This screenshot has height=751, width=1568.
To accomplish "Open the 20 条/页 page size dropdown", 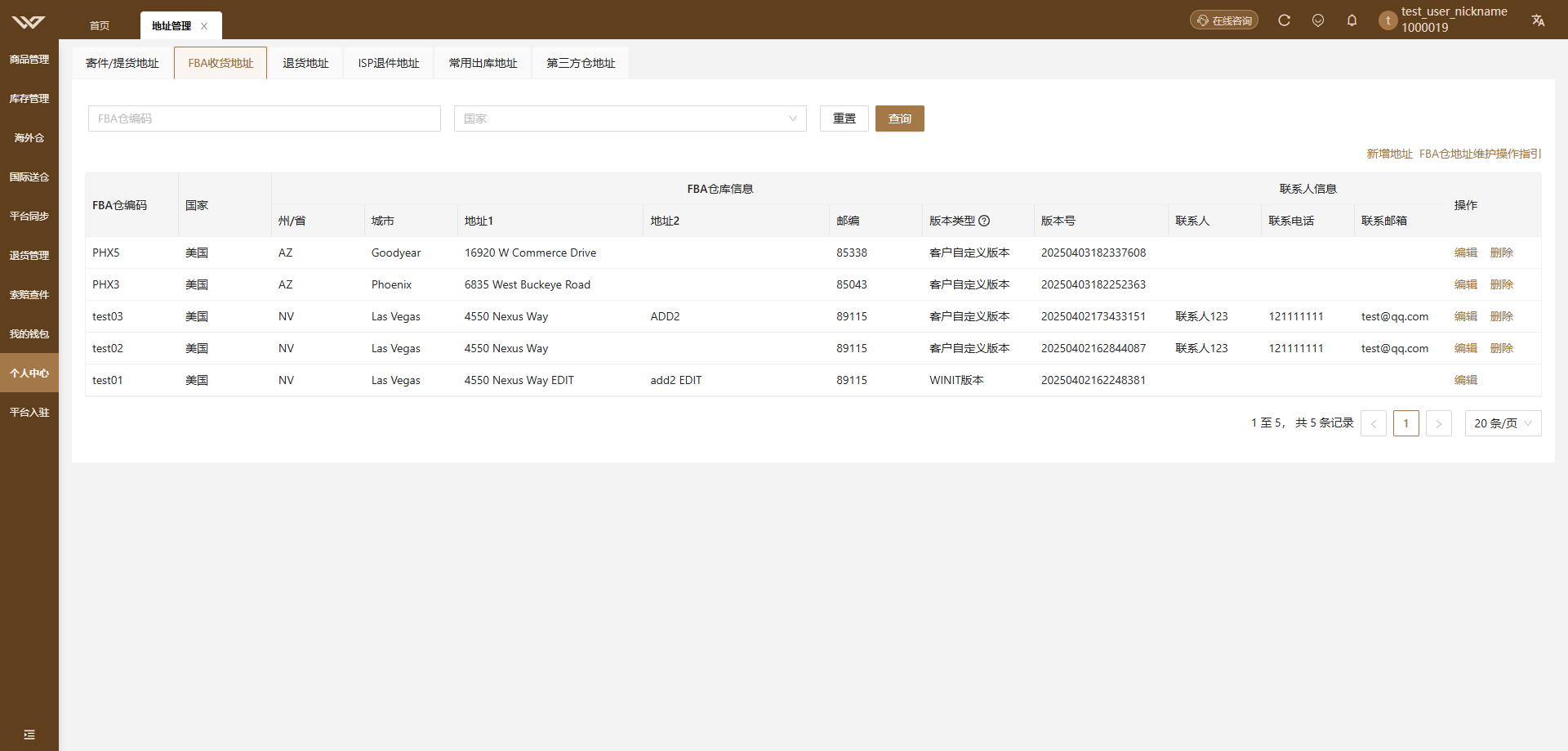I will coord(1503,423).
